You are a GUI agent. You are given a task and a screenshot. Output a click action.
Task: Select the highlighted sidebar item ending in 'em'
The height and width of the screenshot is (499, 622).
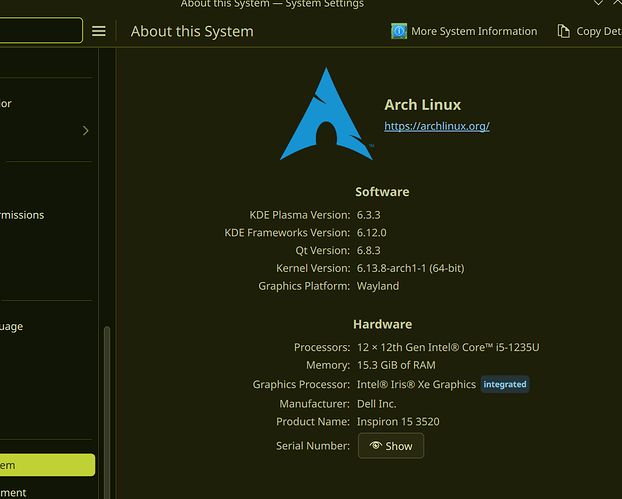coord(47,465)
